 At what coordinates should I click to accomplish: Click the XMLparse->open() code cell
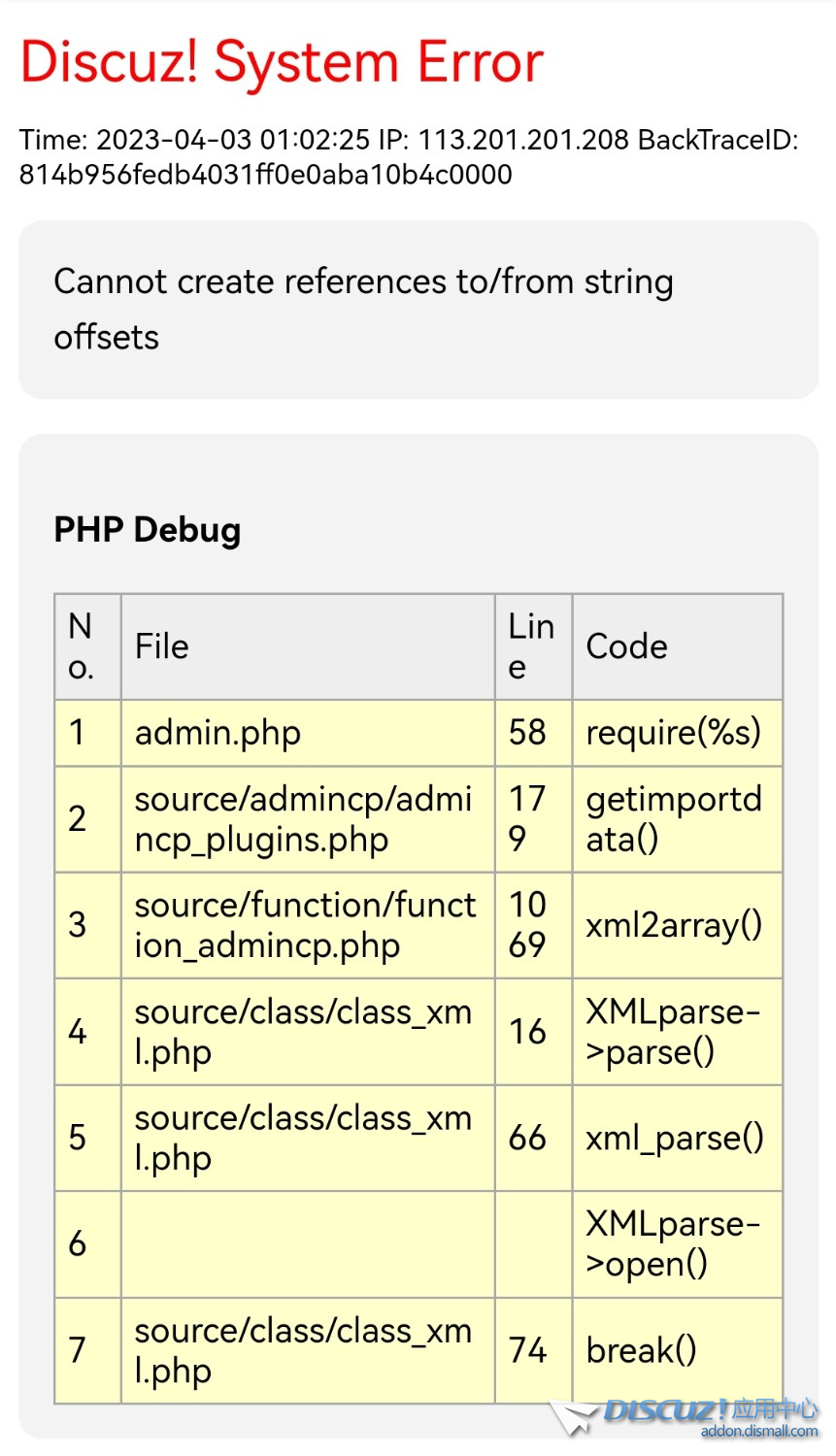[x=672, y=1243]
